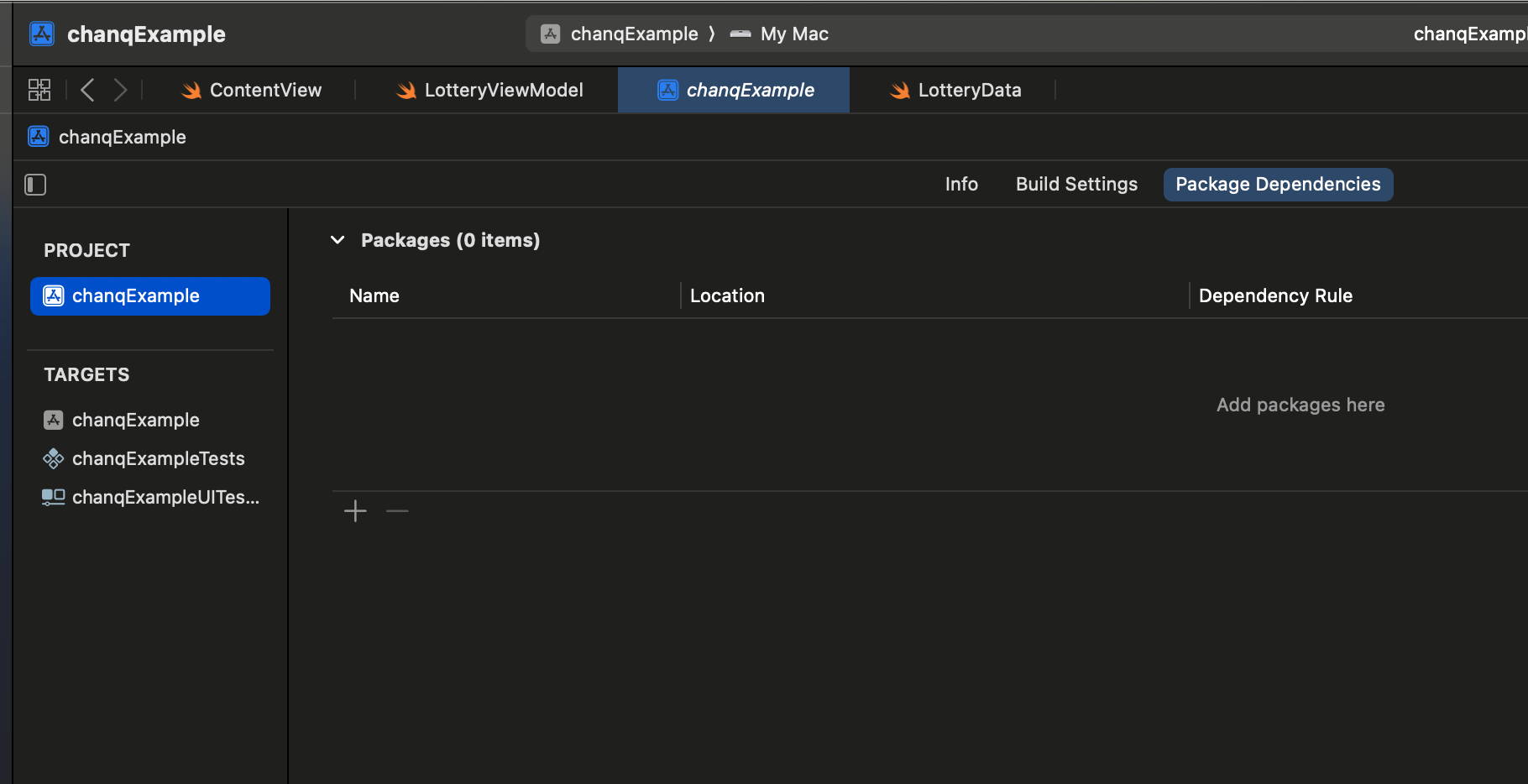1528x784 pixels.
Task: Go forward in editor history
Action: (x=120, y=90)
